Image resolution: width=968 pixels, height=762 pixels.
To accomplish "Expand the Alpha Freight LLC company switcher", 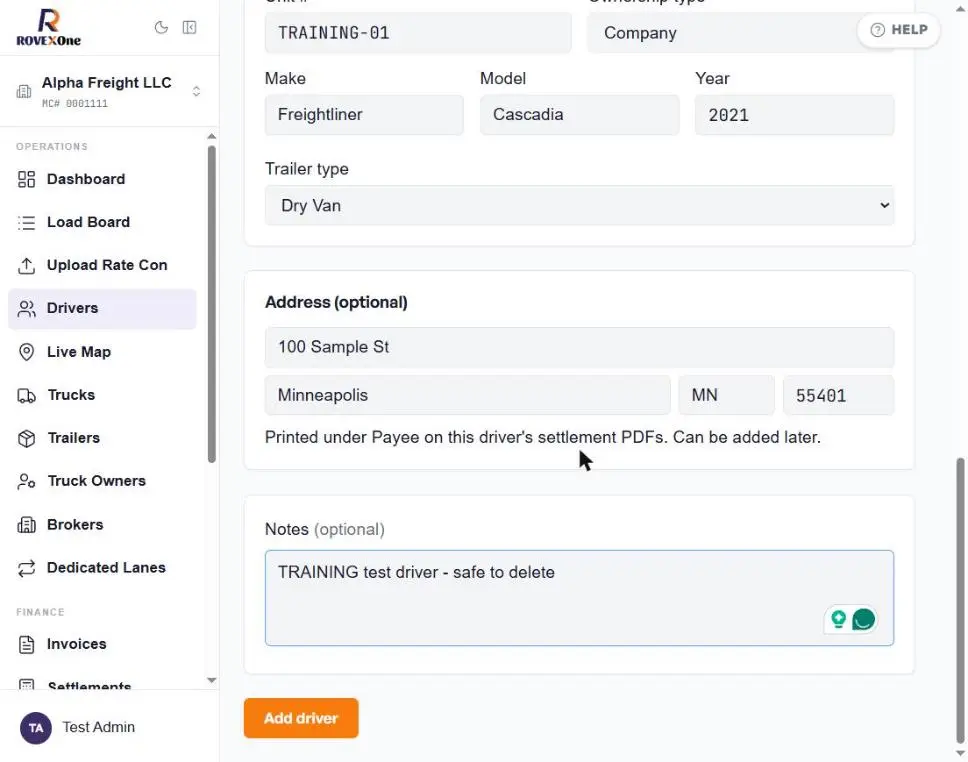I will 196,91.
